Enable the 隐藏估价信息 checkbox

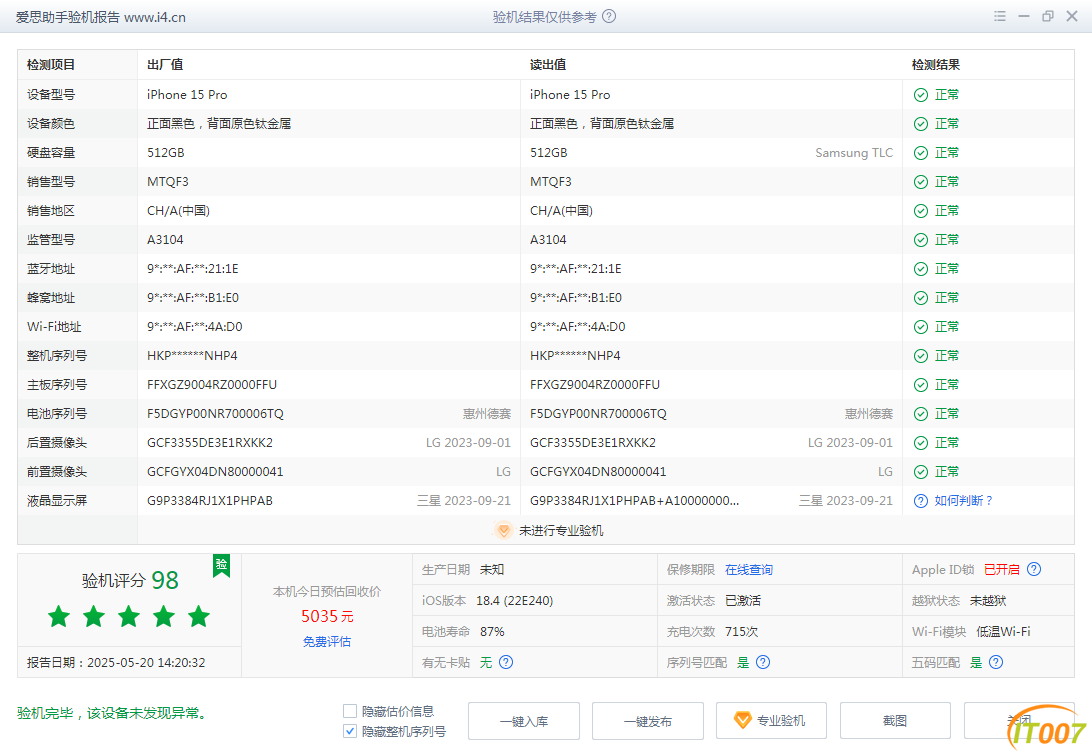click(x=350, y=711)
